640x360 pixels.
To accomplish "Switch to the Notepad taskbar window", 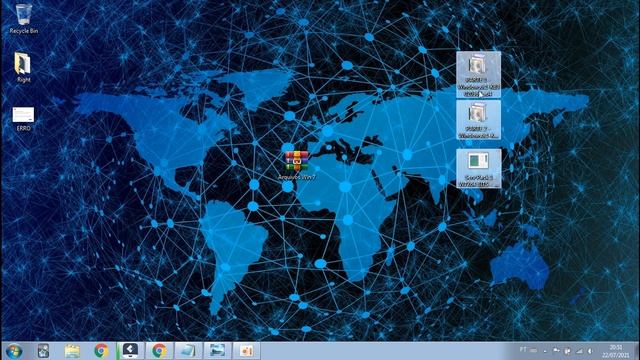I will point(188,351).
